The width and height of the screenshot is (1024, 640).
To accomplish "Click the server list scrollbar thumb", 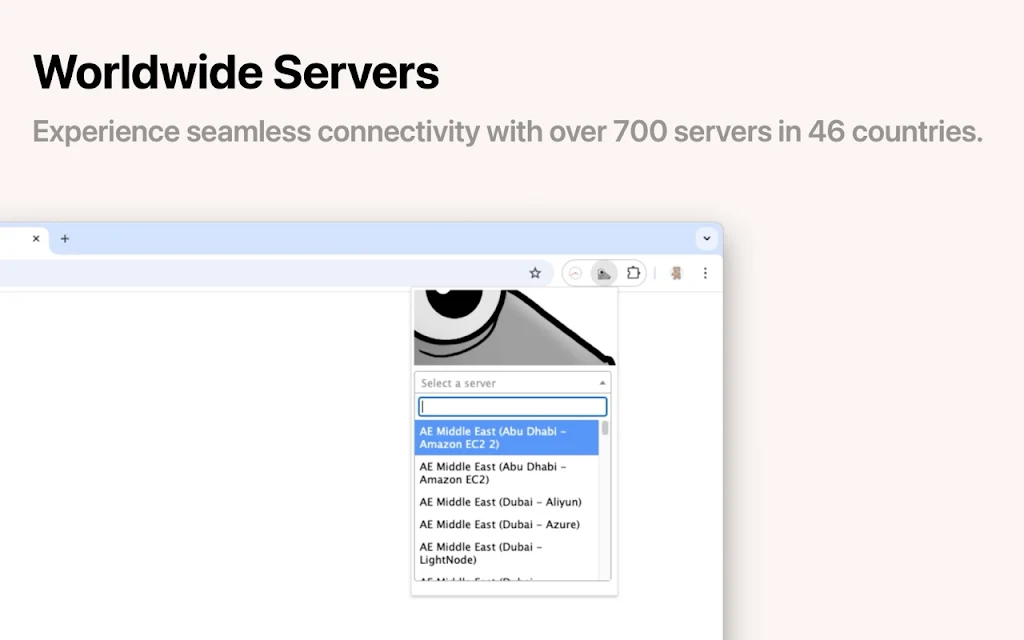I will 605,428.
